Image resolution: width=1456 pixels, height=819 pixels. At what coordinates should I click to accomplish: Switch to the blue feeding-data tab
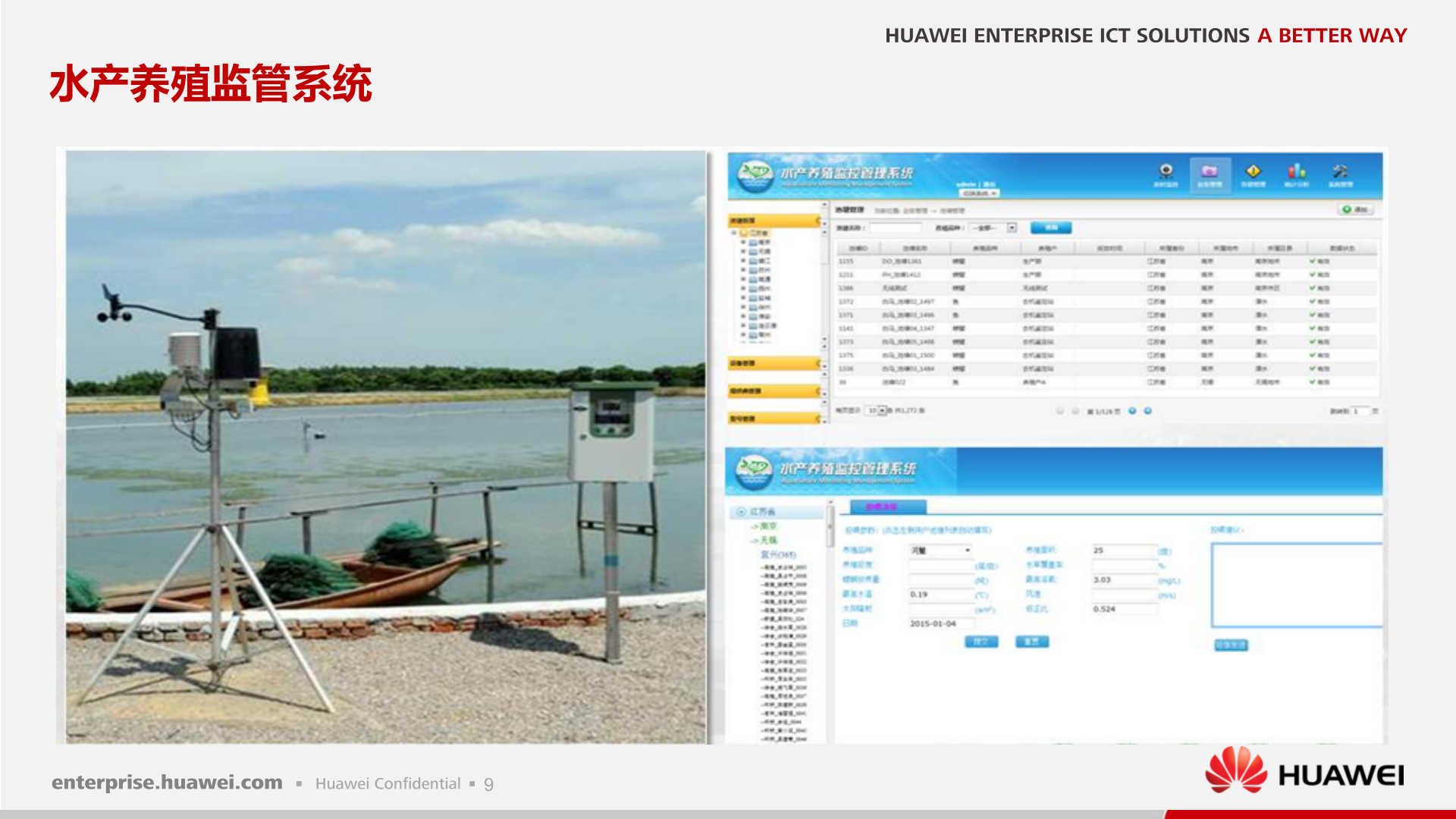pyautogui.click(x=887, y=506)
